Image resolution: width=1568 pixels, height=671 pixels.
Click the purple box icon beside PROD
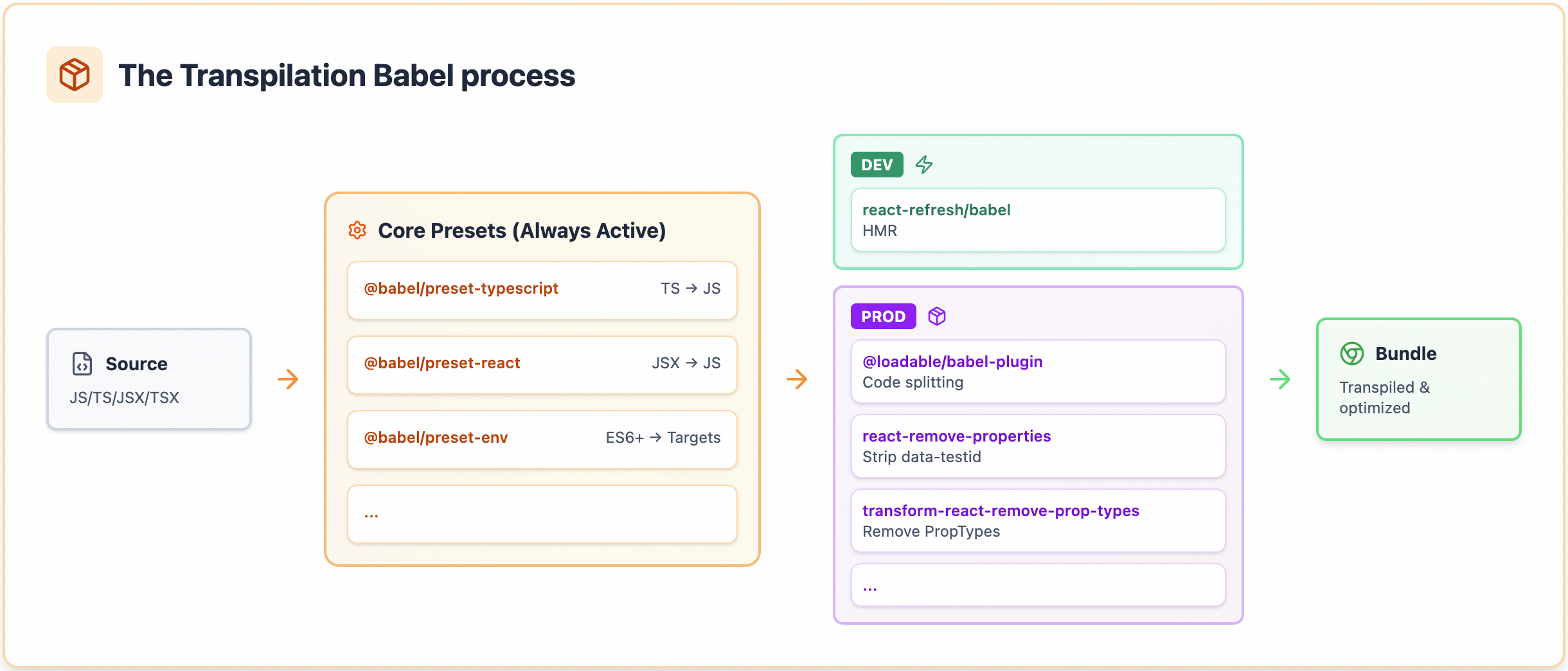[937, 316]
